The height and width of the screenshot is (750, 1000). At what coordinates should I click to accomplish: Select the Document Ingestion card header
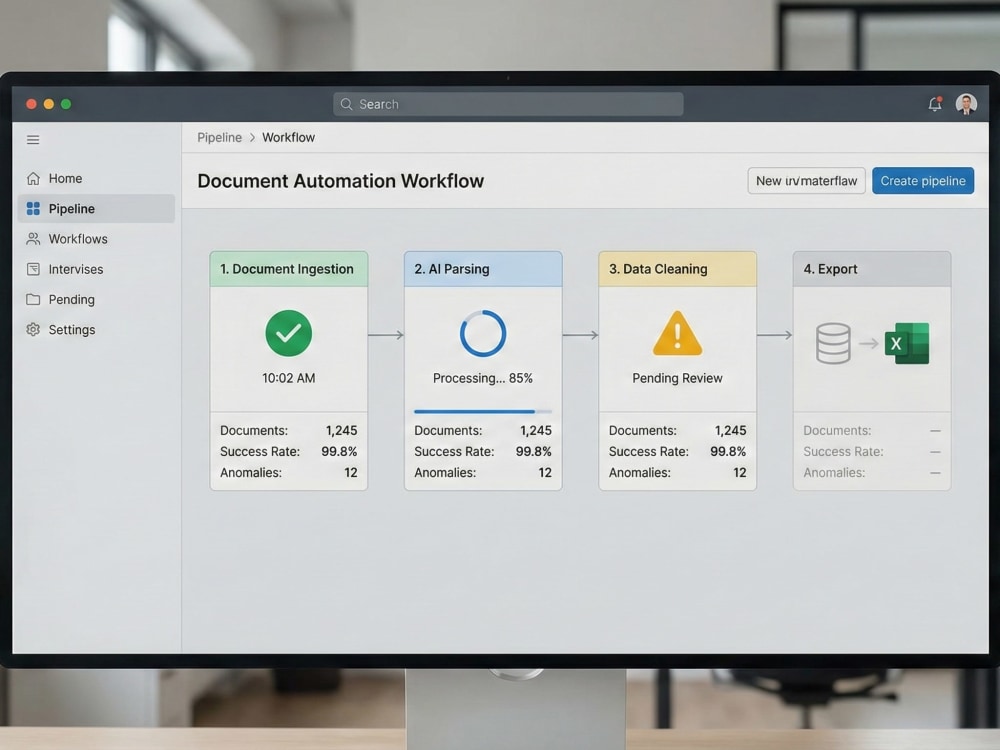pos(289,269)
